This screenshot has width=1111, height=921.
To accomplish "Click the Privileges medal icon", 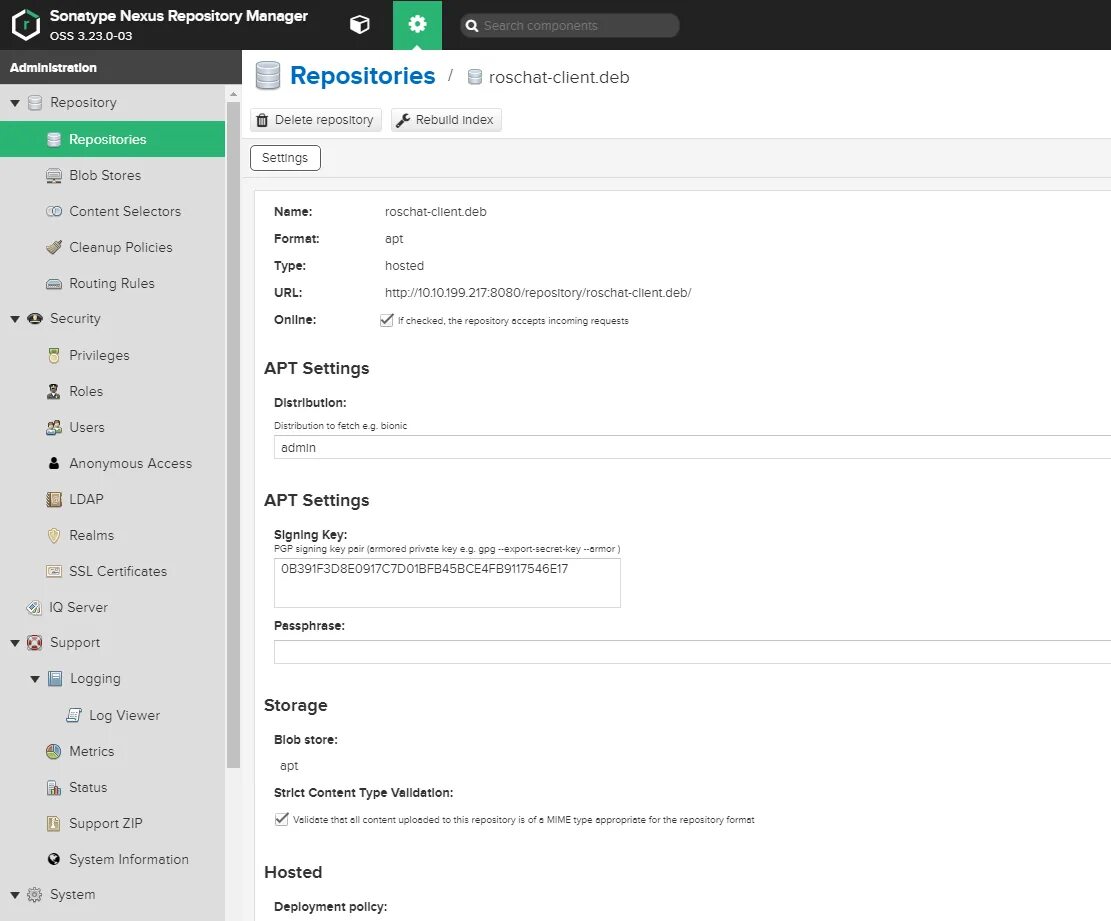I will (x=54, y=356).
